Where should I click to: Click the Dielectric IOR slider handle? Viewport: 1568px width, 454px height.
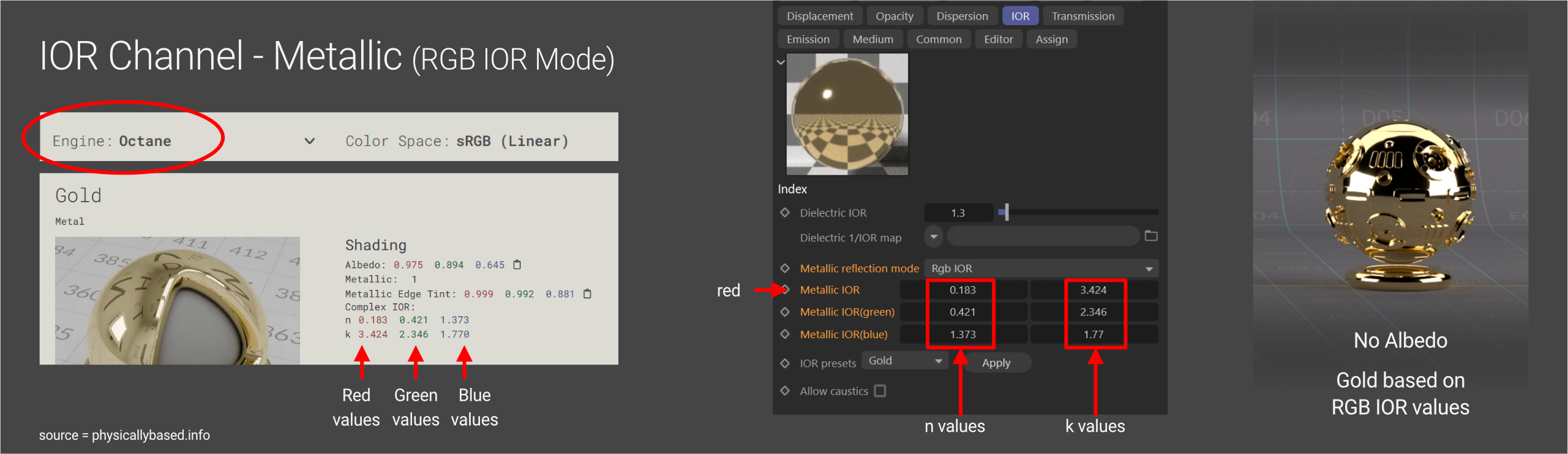pos(1006,213)
